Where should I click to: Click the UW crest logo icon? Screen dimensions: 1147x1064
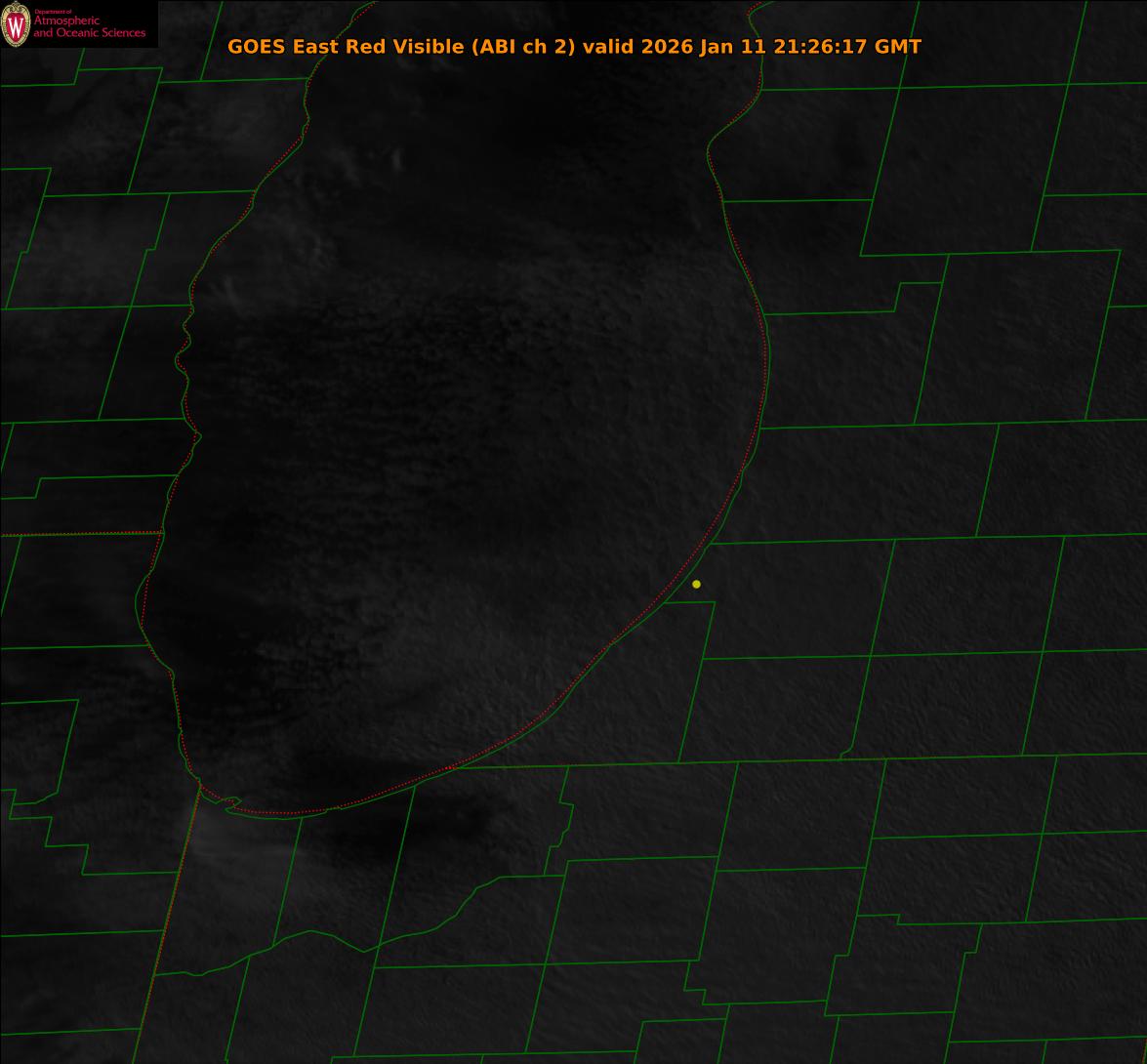pos(16,24)
